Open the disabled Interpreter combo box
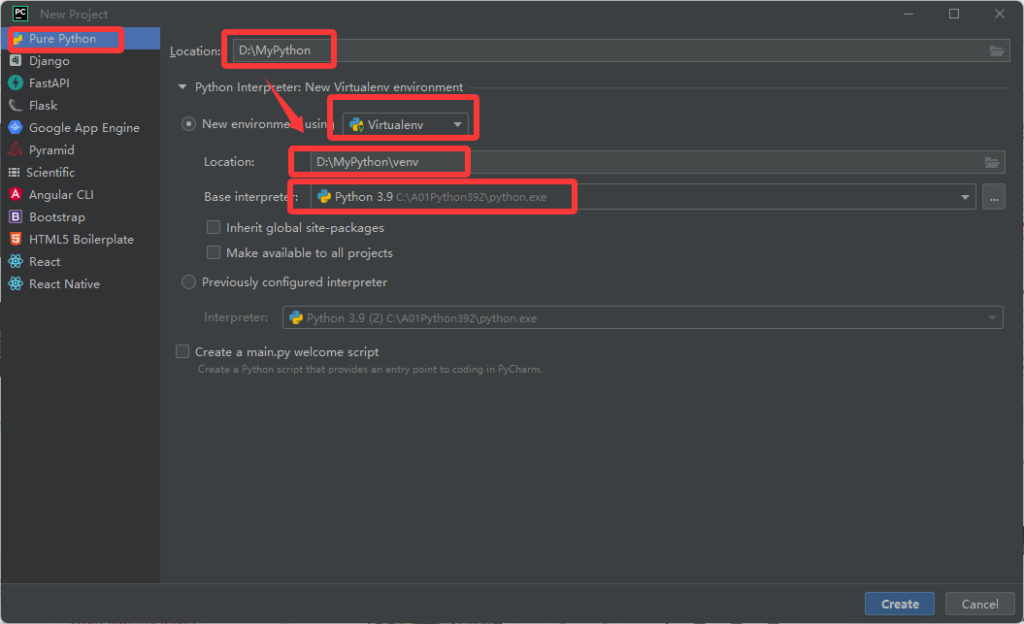Image resolution: width=1024 pixels, height=624 pixels. pyautogui.click(x=643, y=318)
